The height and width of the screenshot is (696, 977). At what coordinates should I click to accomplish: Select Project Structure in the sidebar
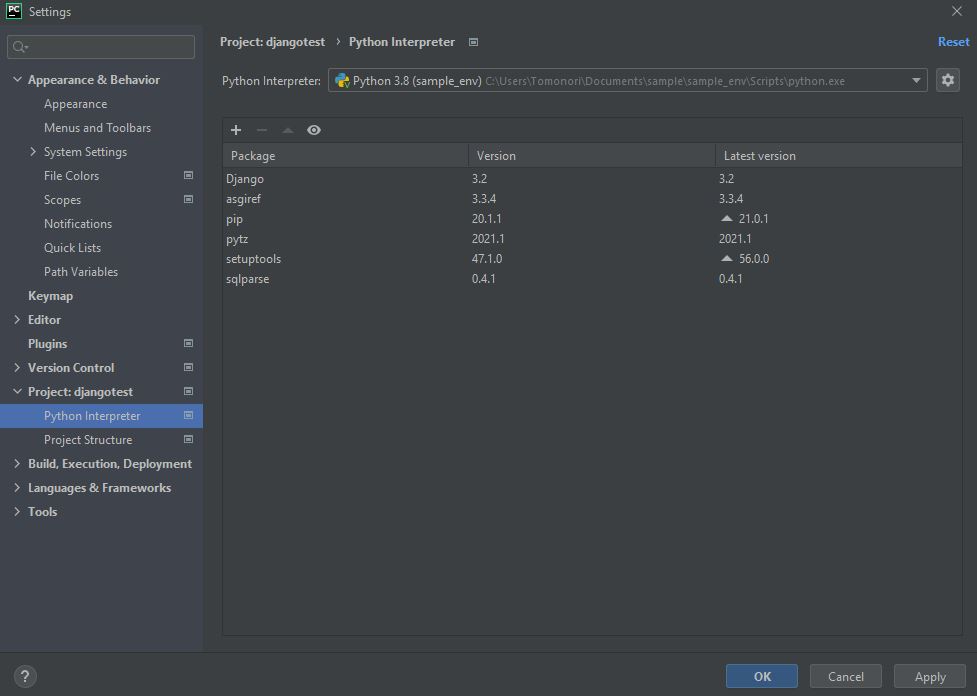88,440
